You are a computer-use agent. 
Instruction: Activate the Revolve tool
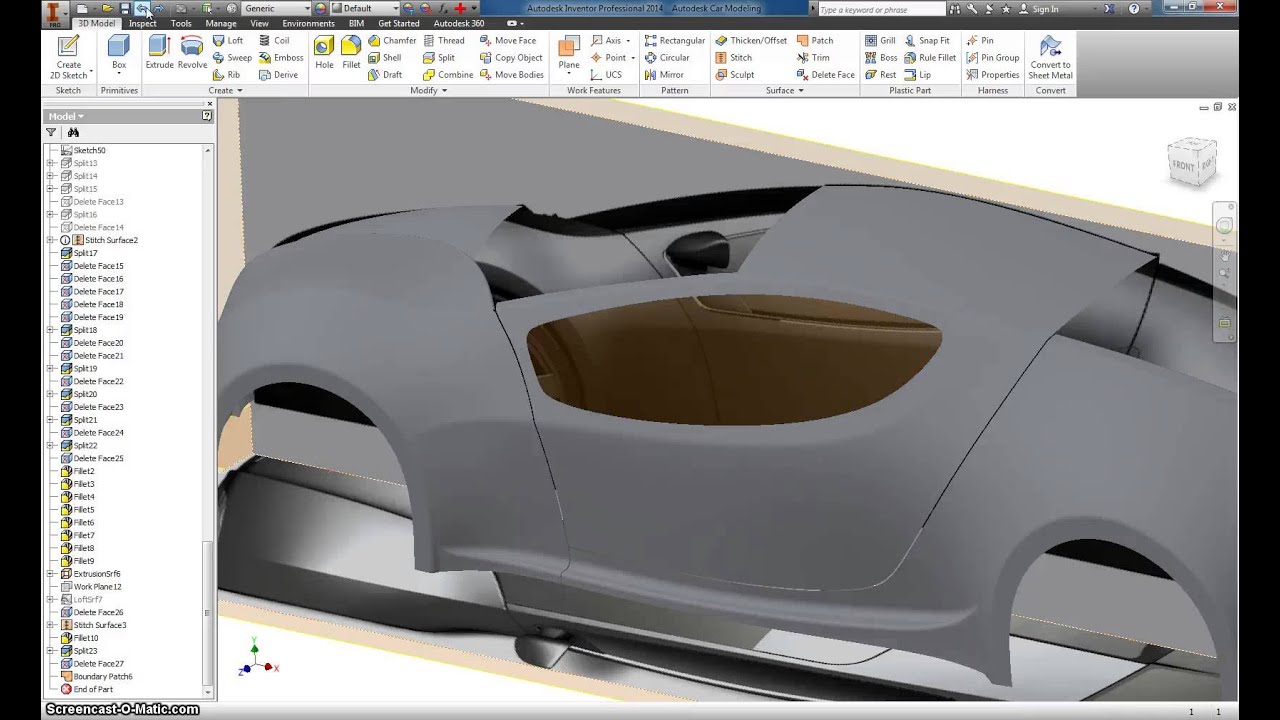tap(192, 53)
